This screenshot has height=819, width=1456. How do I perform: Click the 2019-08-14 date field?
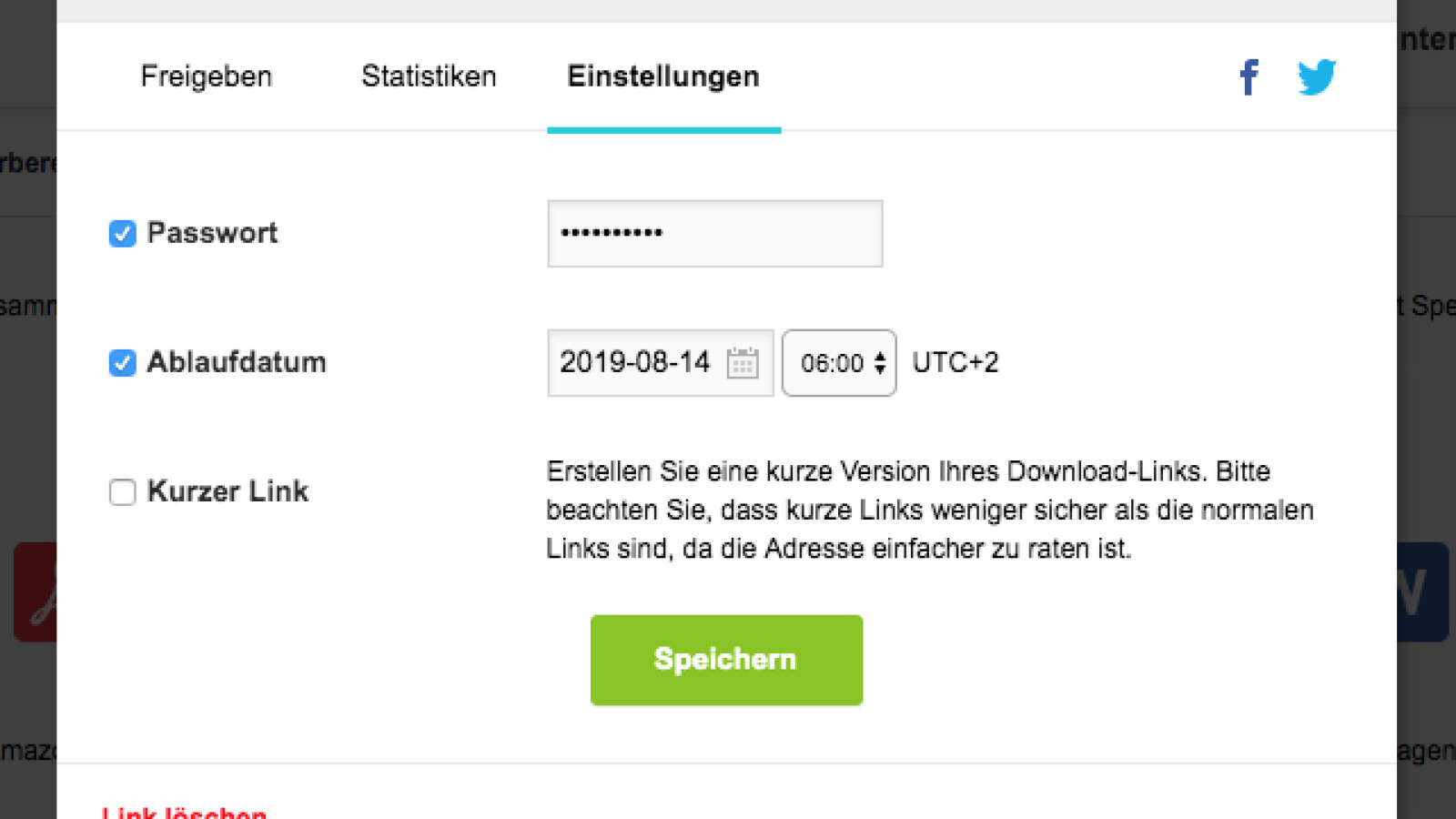[x=637, y=363]
